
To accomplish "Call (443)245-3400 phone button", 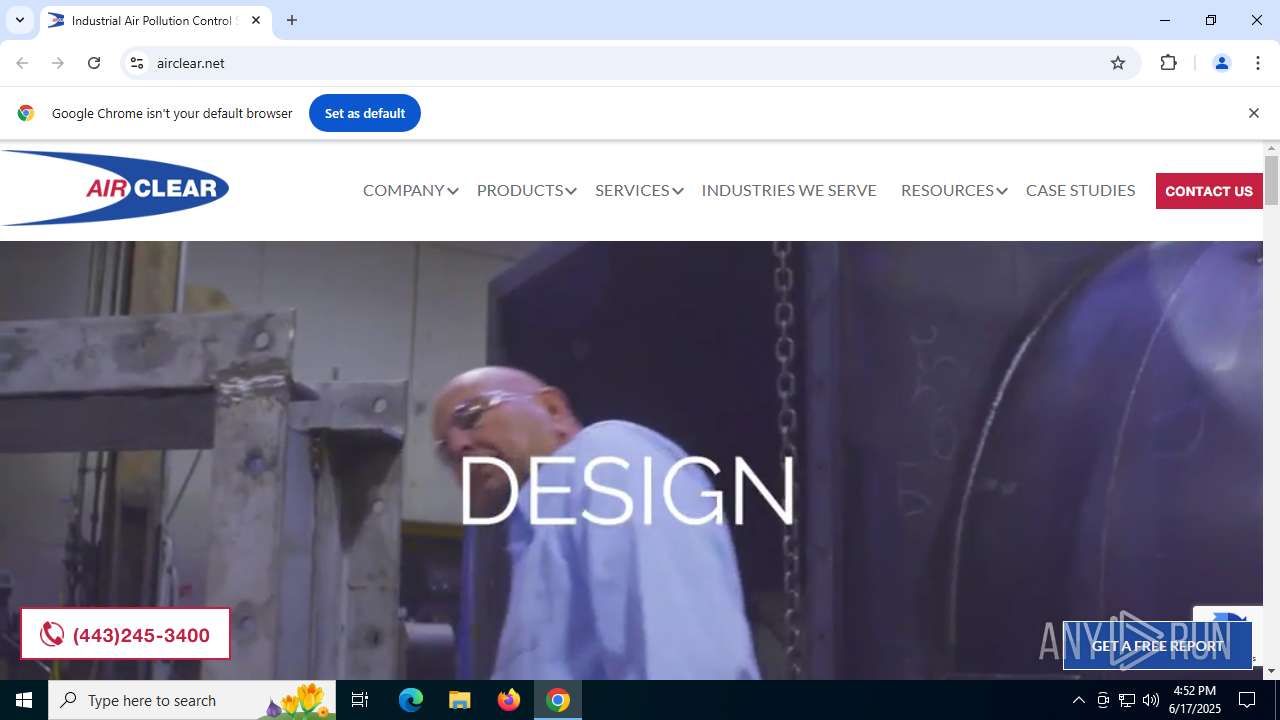I will pyautogui.click(x=125, y=634).
